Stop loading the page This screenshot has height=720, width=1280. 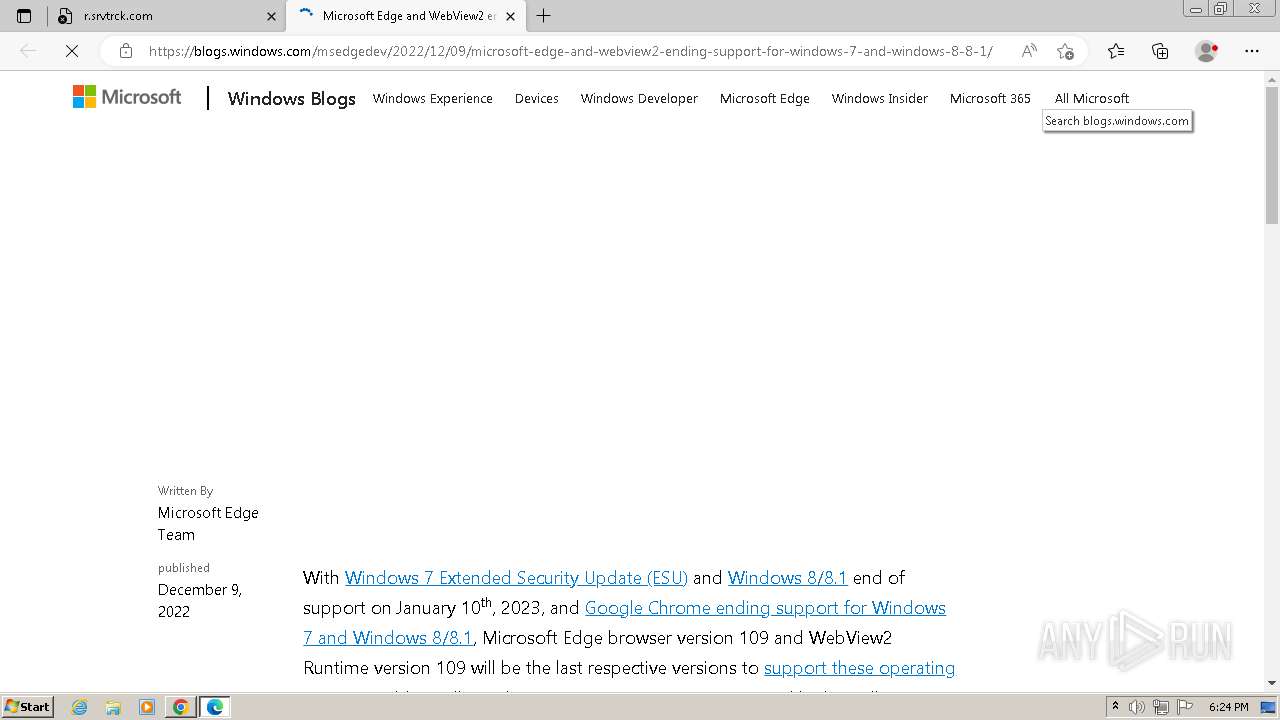[72, 51]
